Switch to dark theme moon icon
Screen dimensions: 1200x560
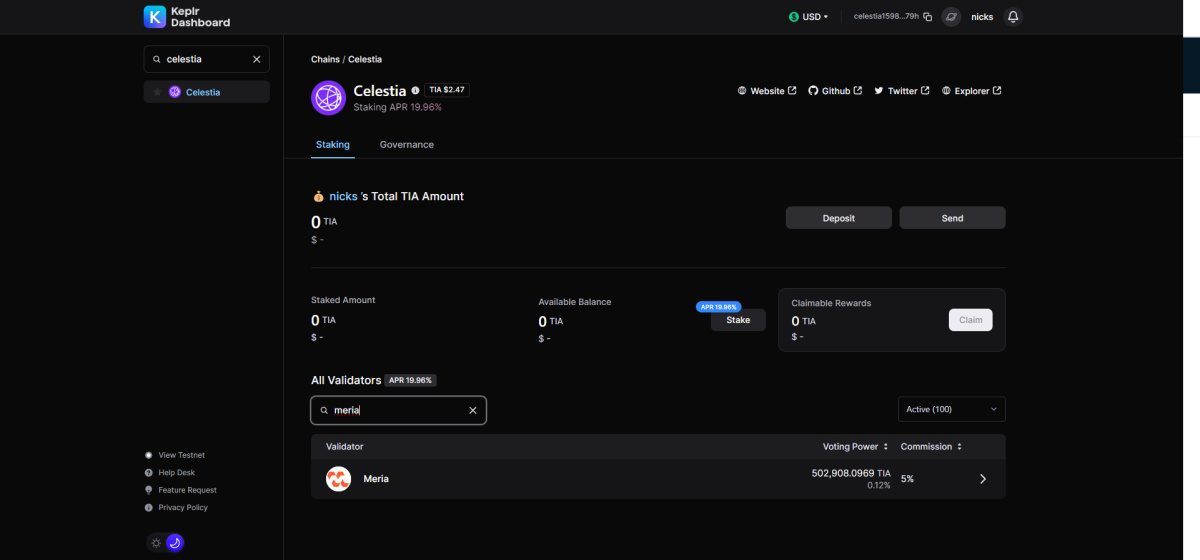(174, 543)
